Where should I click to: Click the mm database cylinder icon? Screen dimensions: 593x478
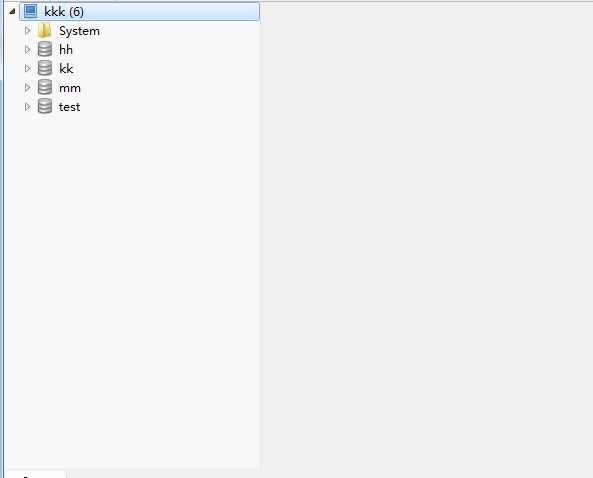point(45,87)
